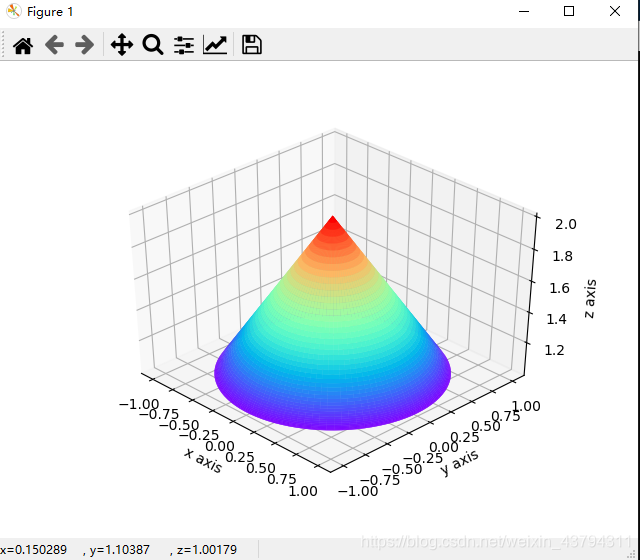The height and width of the screenshot is (560, 640).
Task: Click the 'y axis' label
Action: pyautogui.click(x=459, y=463)
